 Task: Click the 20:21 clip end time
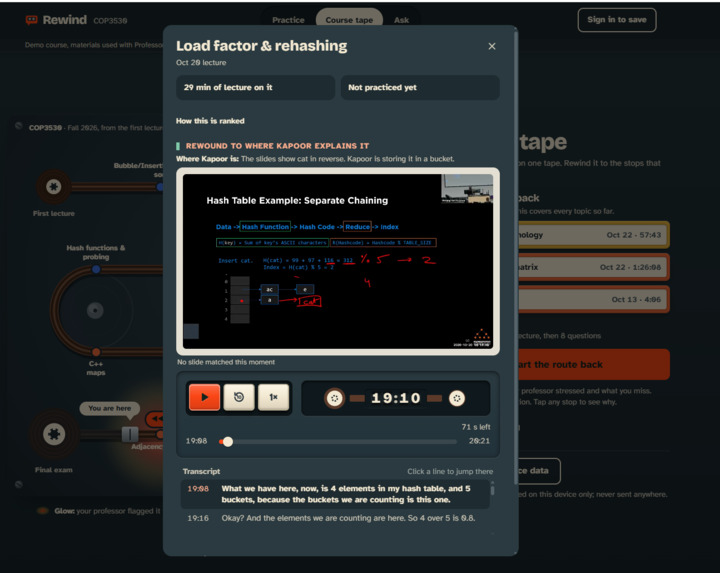(x=479, y=441)
